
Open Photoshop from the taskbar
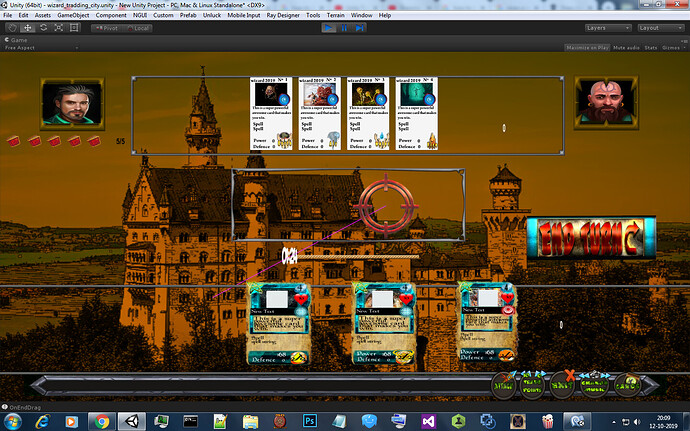[309, 422]
